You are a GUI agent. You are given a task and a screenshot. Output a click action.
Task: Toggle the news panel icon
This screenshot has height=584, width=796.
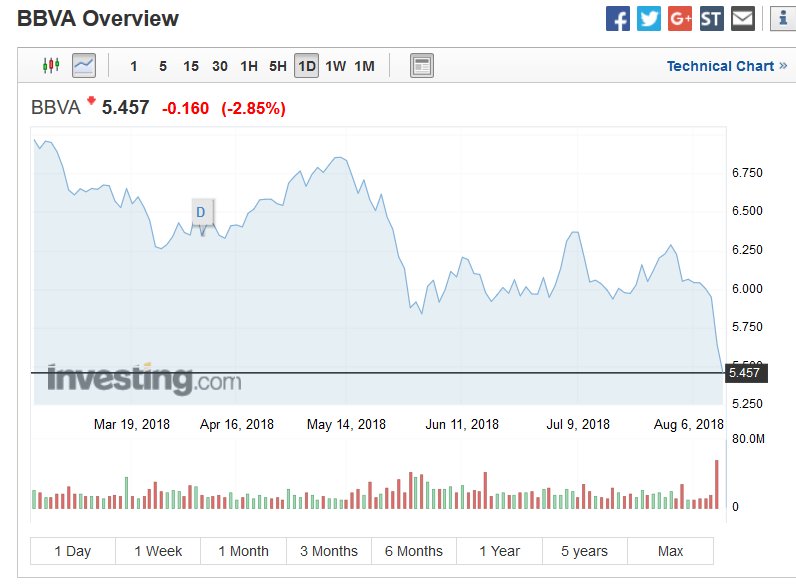(422, 66)
